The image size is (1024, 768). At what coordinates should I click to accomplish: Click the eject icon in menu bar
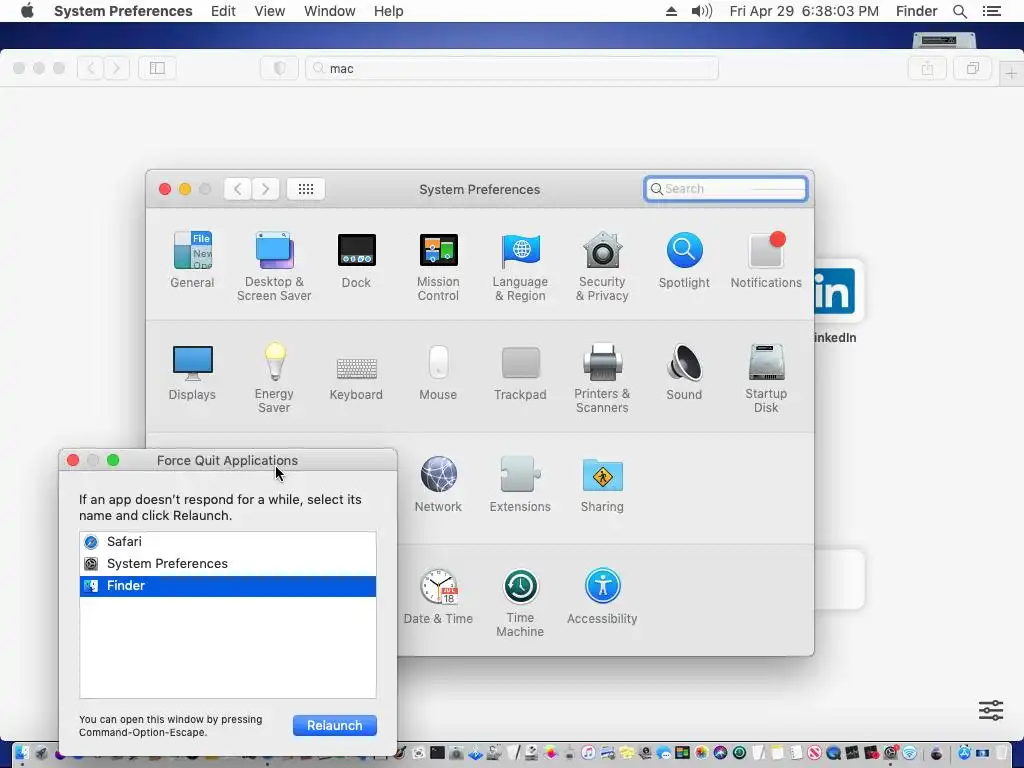point(671,11)
